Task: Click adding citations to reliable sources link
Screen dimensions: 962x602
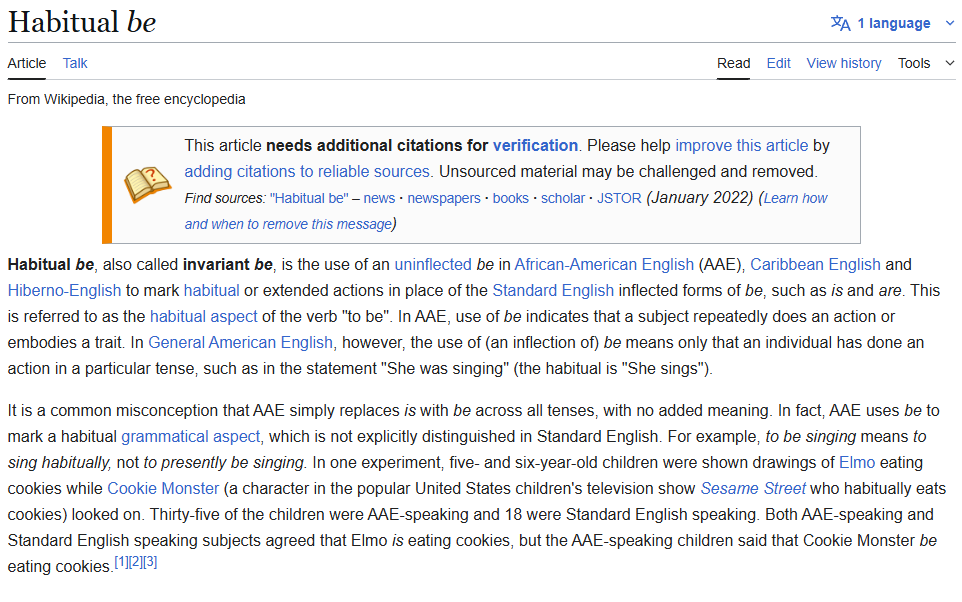Action: (x=307, y=171)
